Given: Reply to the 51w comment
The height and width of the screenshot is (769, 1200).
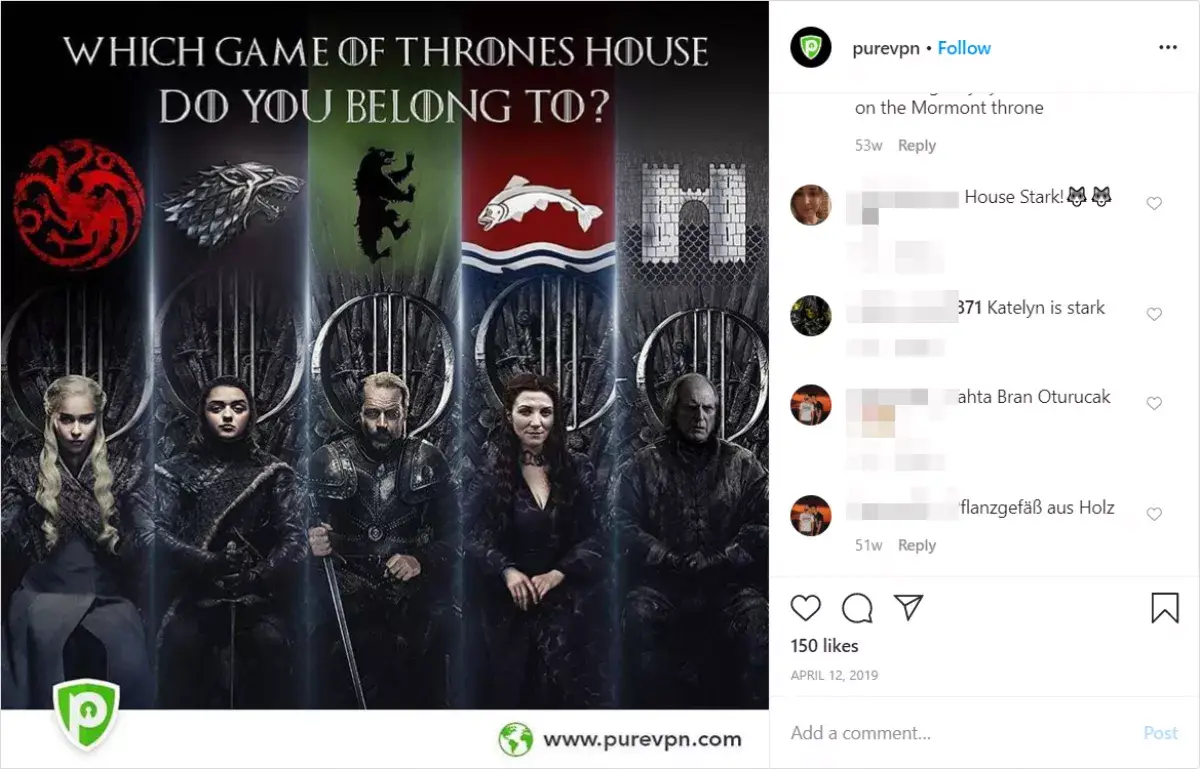Looking at the screenshot, I should (917, 546).
